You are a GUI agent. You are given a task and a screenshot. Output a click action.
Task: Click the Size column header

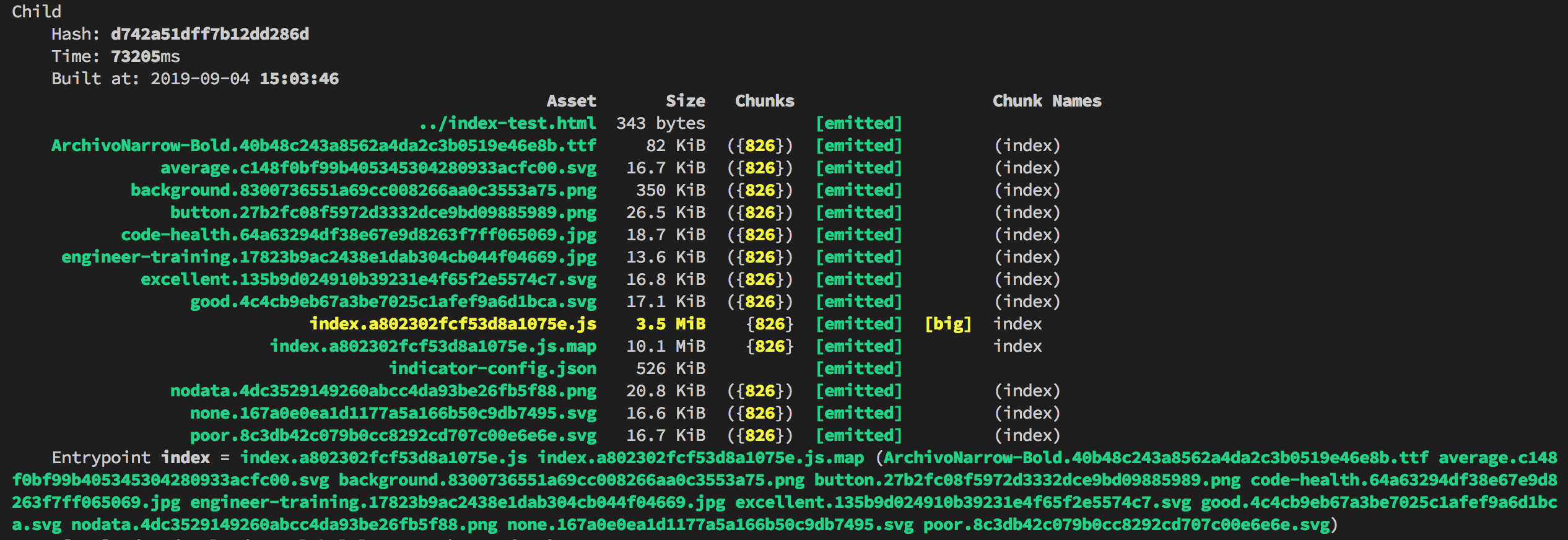pos(686,101)
